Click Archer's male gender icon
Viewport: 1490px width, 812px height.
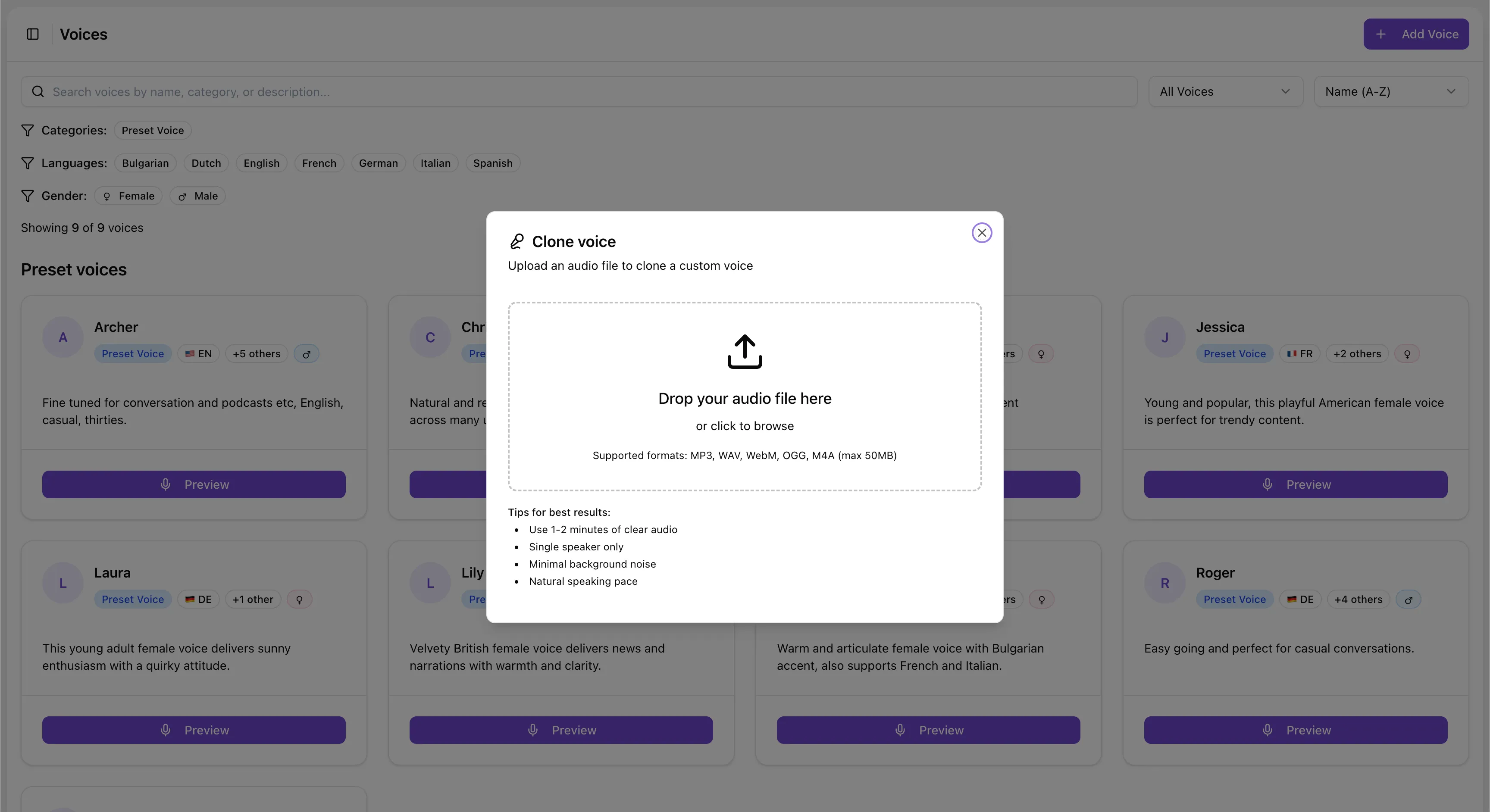point(307,354)
